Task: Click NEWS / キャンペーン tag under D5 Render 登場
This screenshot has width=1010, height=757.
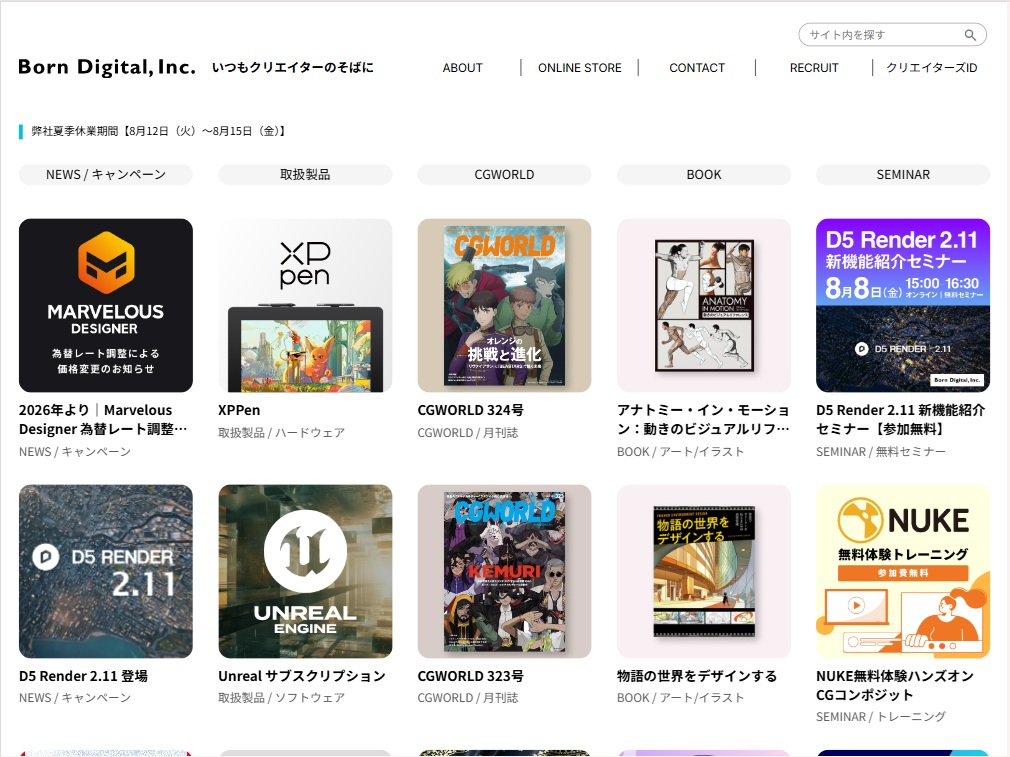Action: tap(75, 698)
